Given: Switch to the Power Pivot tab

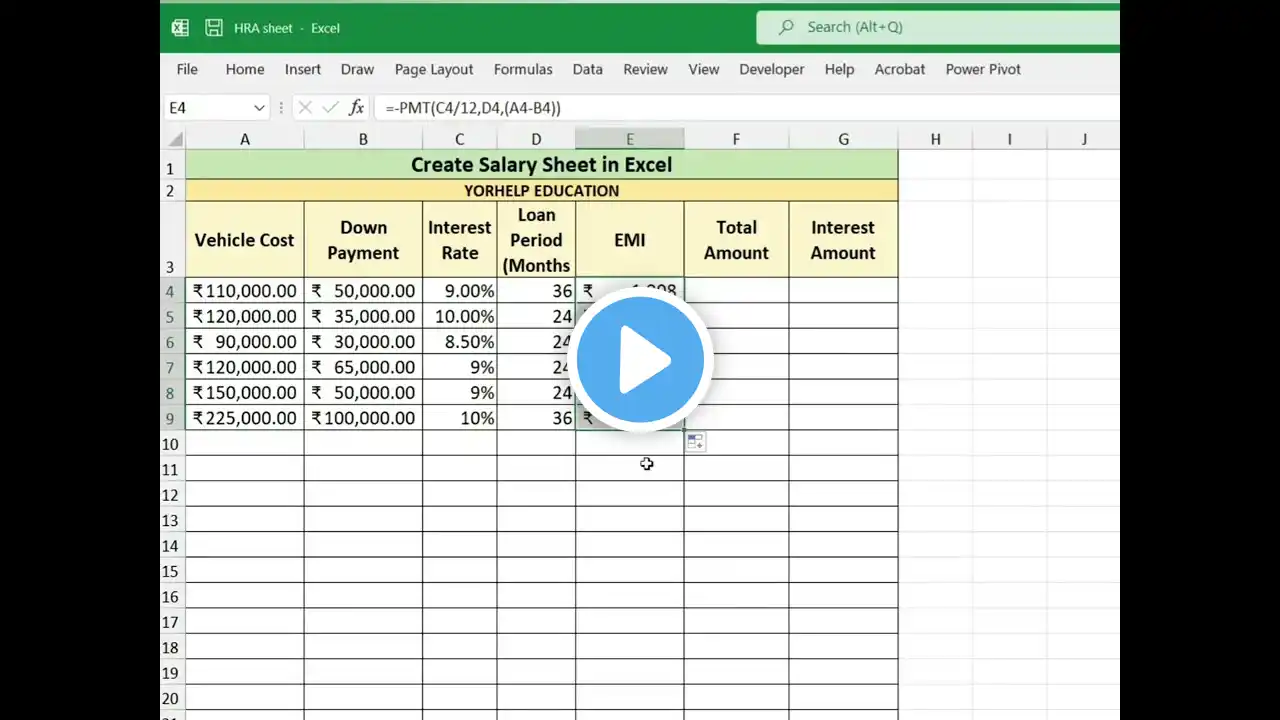Looking at the screenshot, I should (x=983, y=69).
